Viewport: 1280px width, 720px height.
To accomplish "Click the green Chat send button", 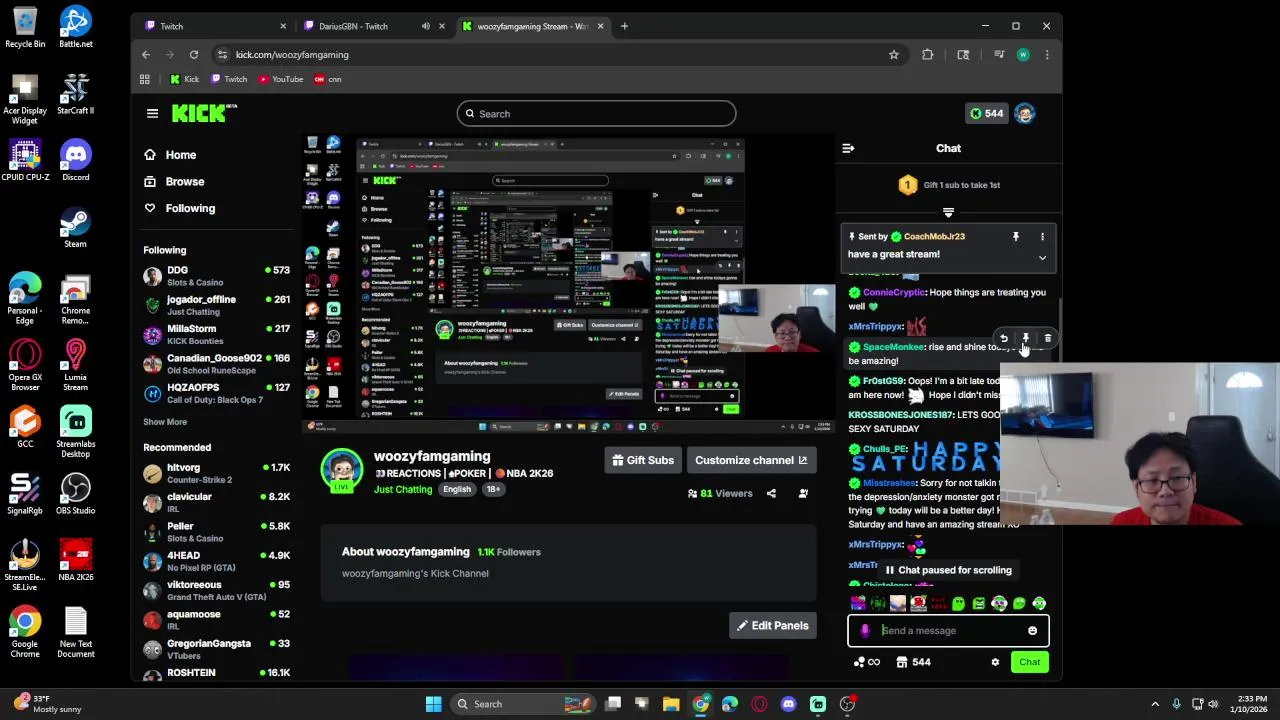I will tap(1029, 662).
